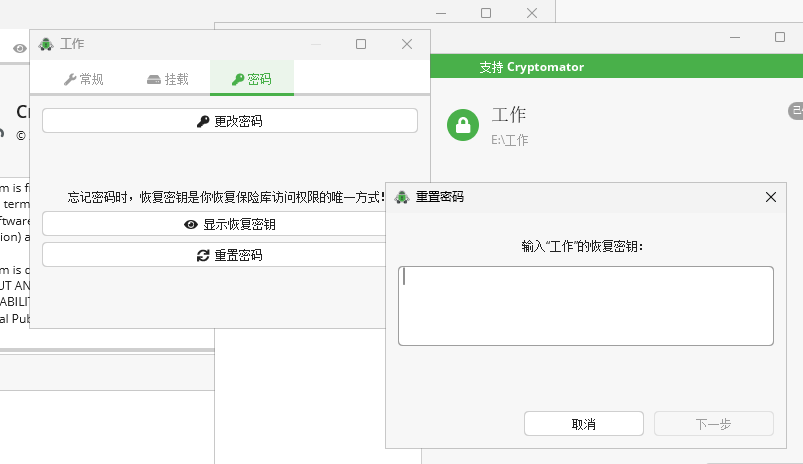Click inside the recovery key text area
803x464 pixels.
586,306
